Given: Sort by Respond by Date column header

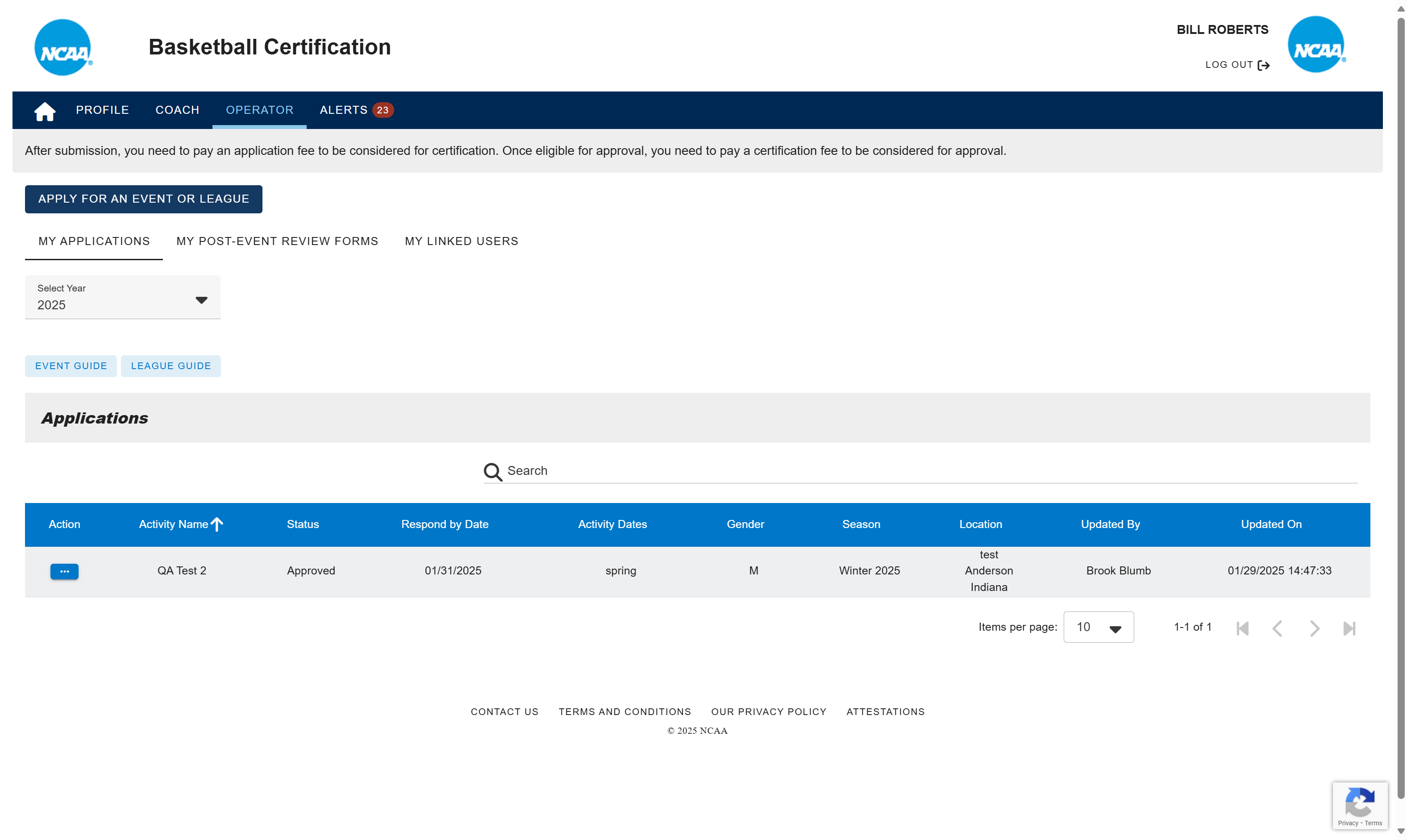Looking at the screenshot, I should click(x=445, y=524).
